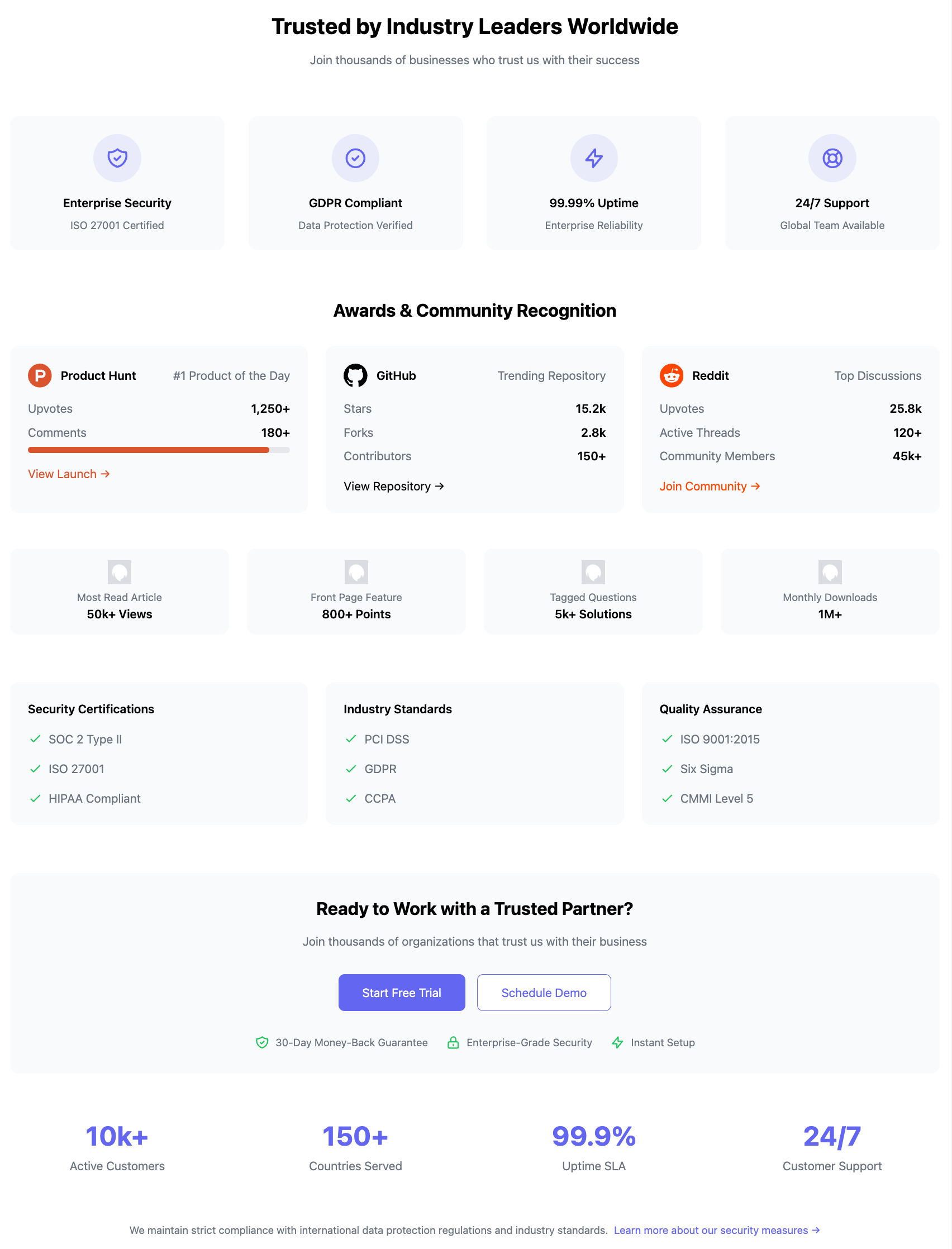Click the 24/7 Support lifebuoy icon

pyautogui.click(x=832, y=158)
